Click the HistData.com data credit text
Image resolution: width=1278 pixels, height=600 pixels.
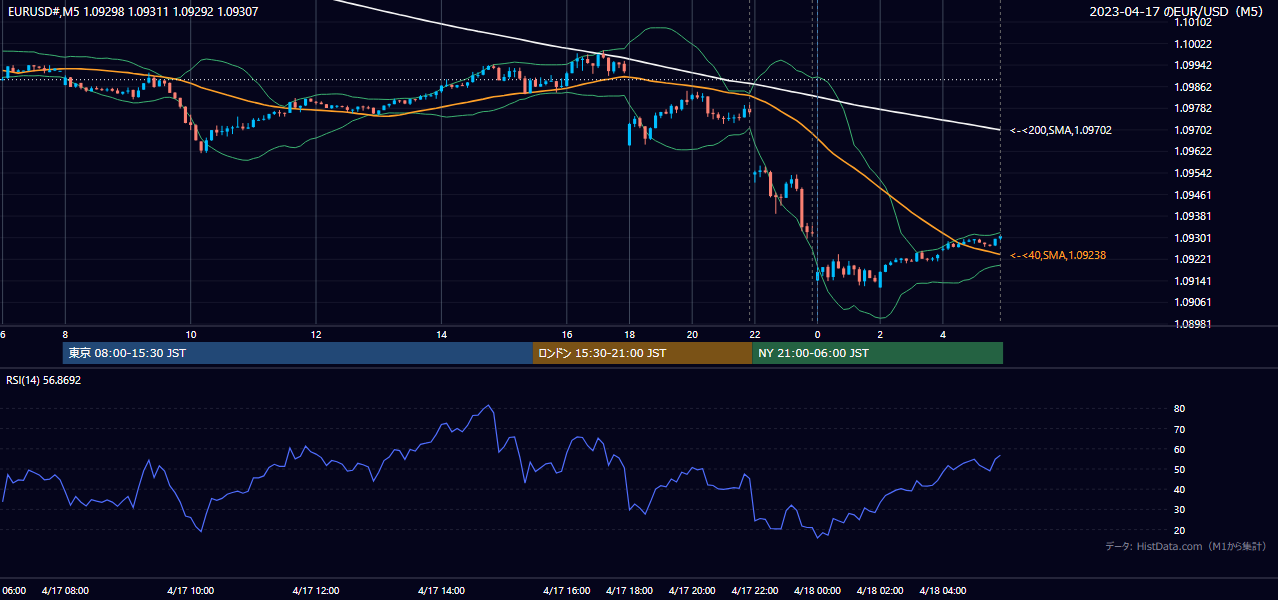click(x=1186, y=546)
